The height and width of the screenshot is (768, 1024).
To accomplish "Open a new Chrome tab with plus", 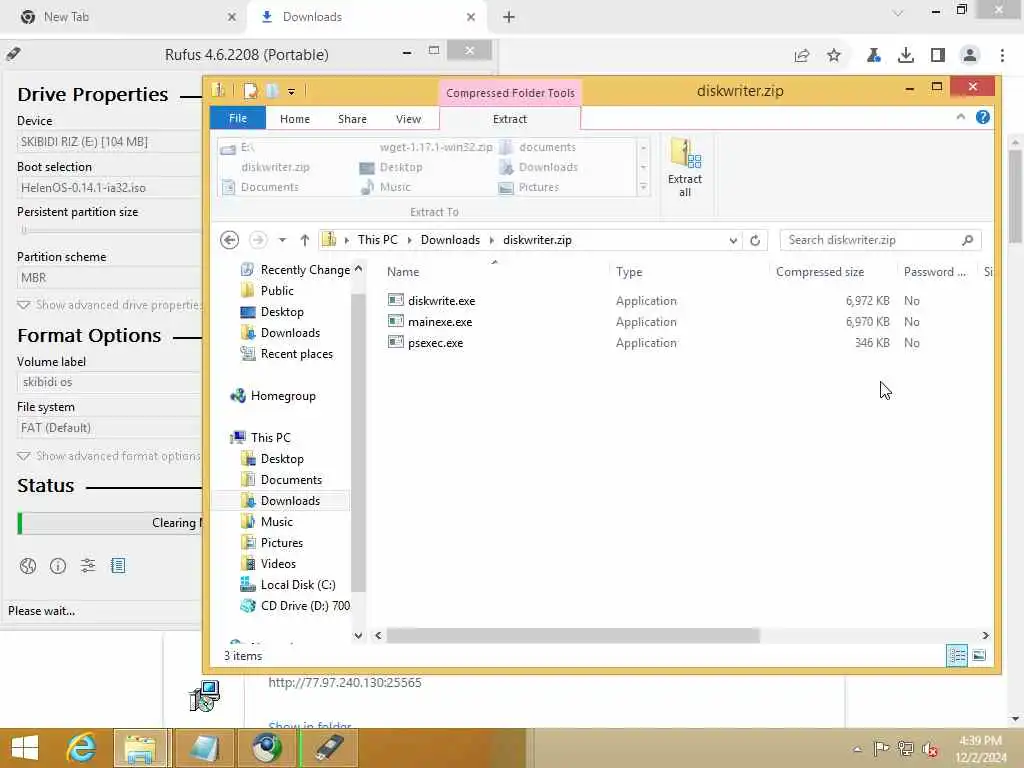I will coord(509,17).
